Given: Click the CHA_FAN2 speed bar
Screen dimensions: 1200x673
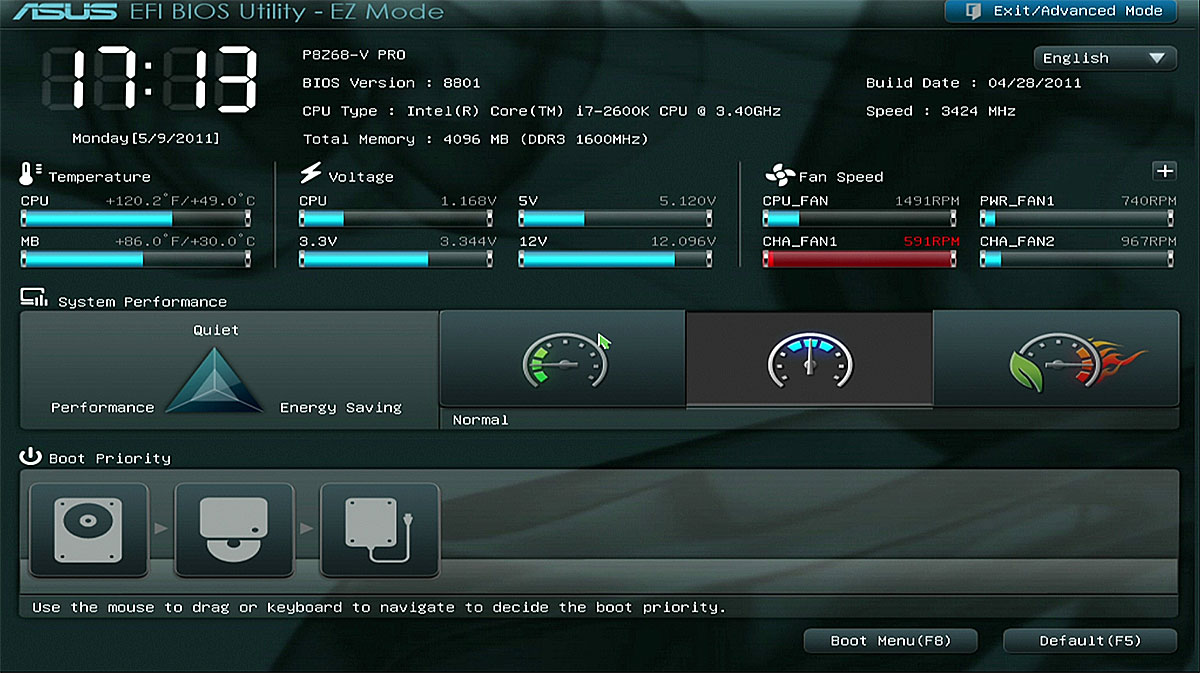Looking at the screenshot, I should pos(1077,259).
